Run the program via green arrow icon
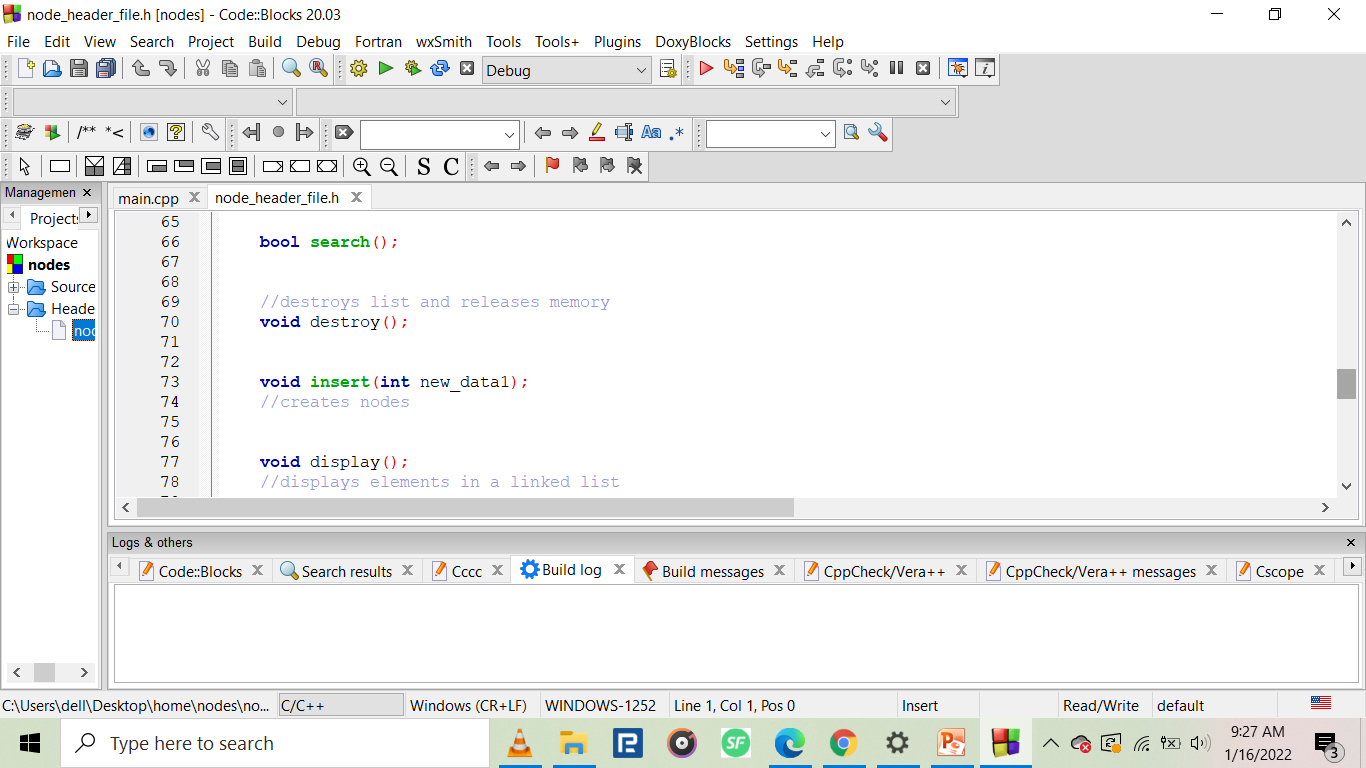Screen dimensions: 1366x768 tap(385, 69)
